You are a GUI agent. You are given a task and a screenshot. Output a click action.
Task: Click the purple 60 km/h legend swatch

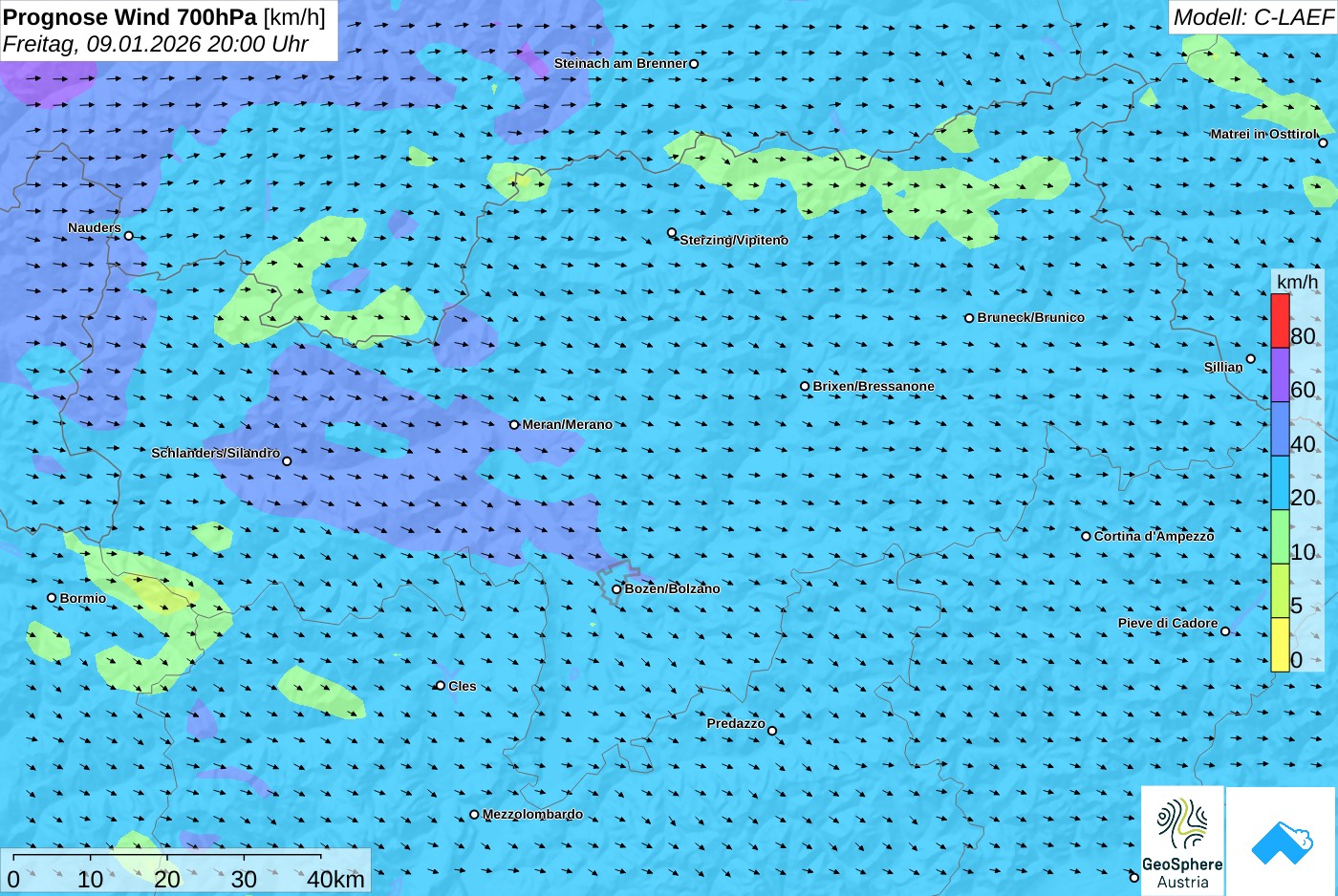point(1280,374)
